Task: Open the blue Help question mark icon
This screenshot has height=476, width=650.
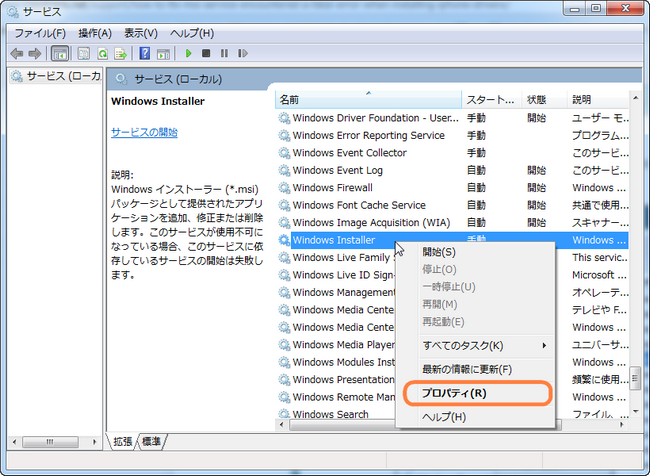Action: (x=145, y=53)
